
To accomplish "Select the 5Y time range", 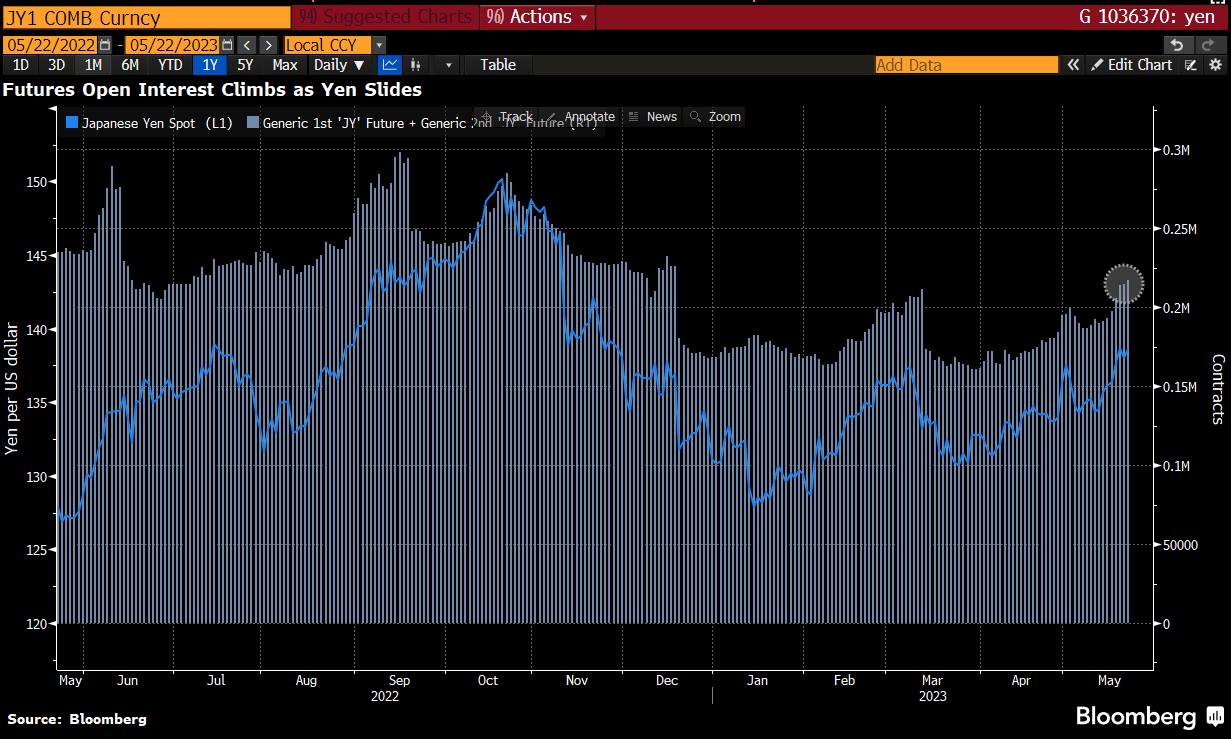I will point(245,65).
